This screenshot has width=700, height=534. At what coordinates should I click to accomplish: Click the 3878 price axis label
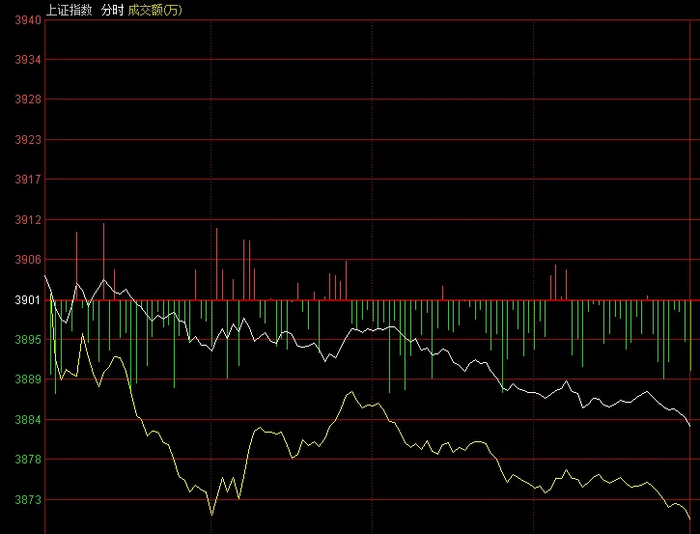(28, 459)
